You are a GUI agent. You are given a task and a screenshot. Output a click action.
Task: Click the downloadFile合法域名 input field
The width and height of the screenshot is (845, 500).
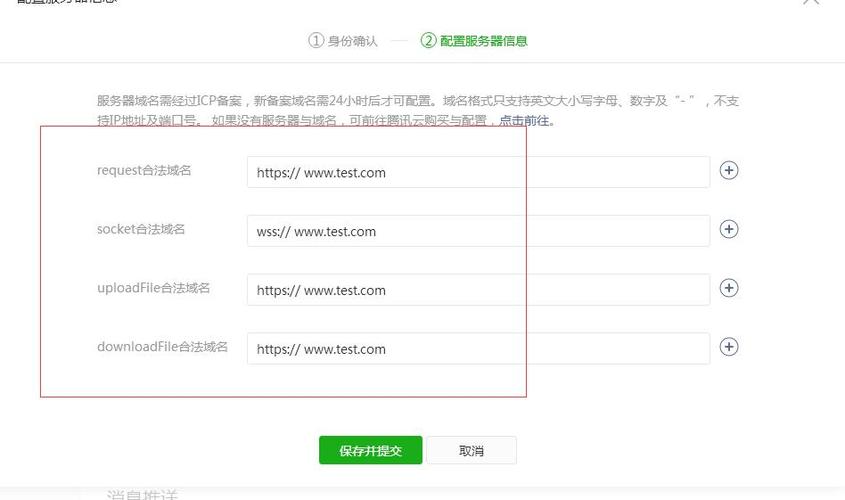pyautogui.click(x=479, y=349)
